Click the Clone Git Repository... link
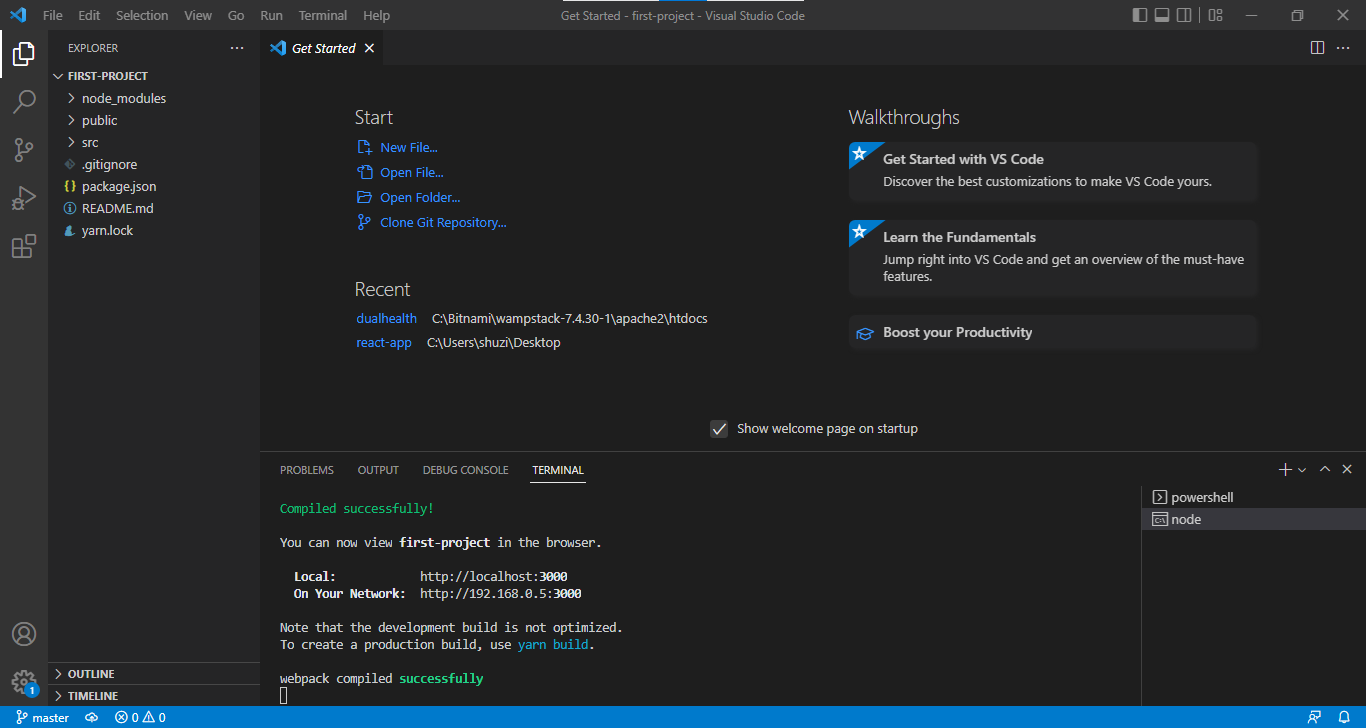Viewport: 1366px width, 728px height. [x=443, y=222]
